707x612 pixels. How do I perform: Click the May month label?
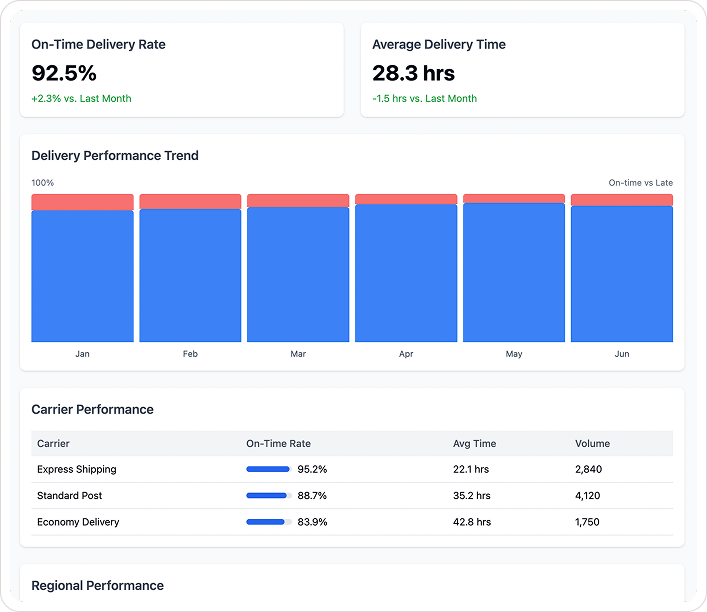click(x=514, y=354)
